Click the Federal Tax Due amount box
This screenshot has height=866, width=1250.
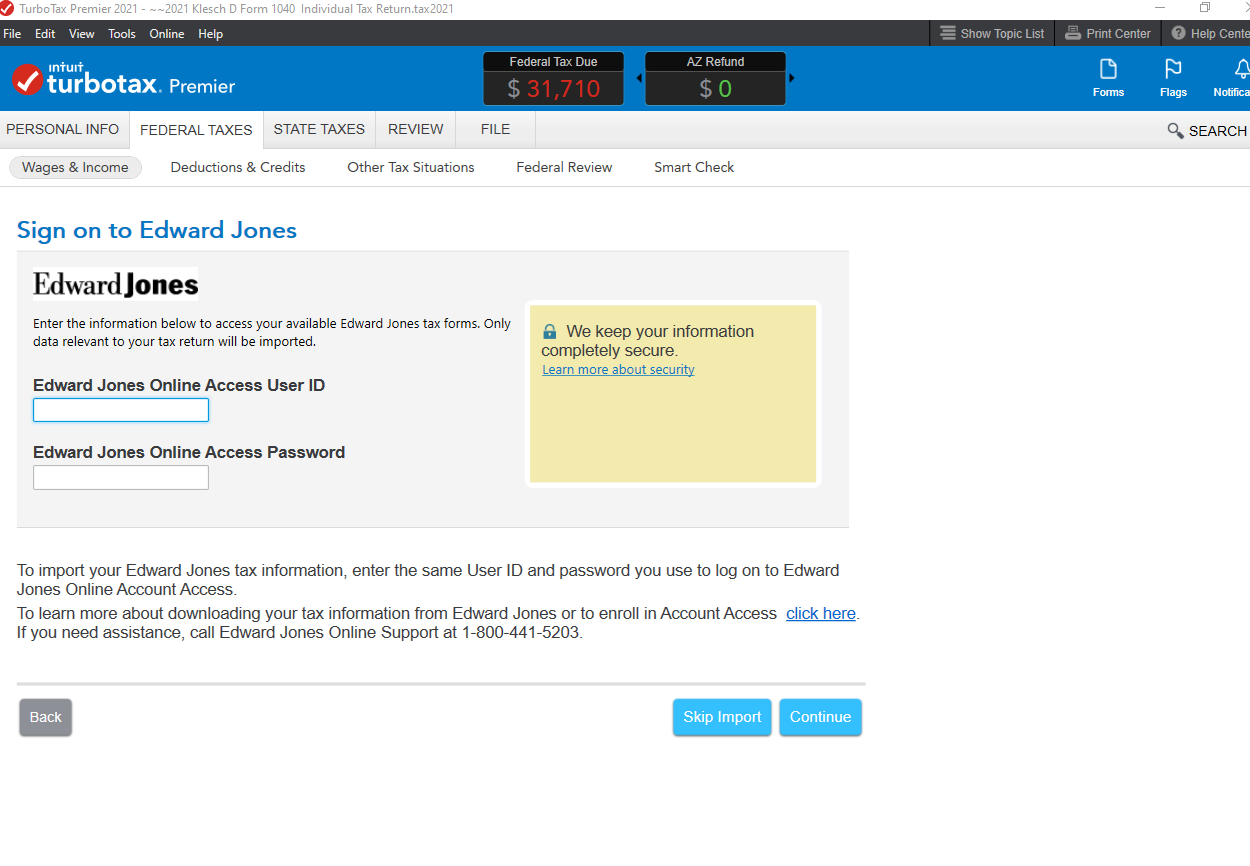553,78
